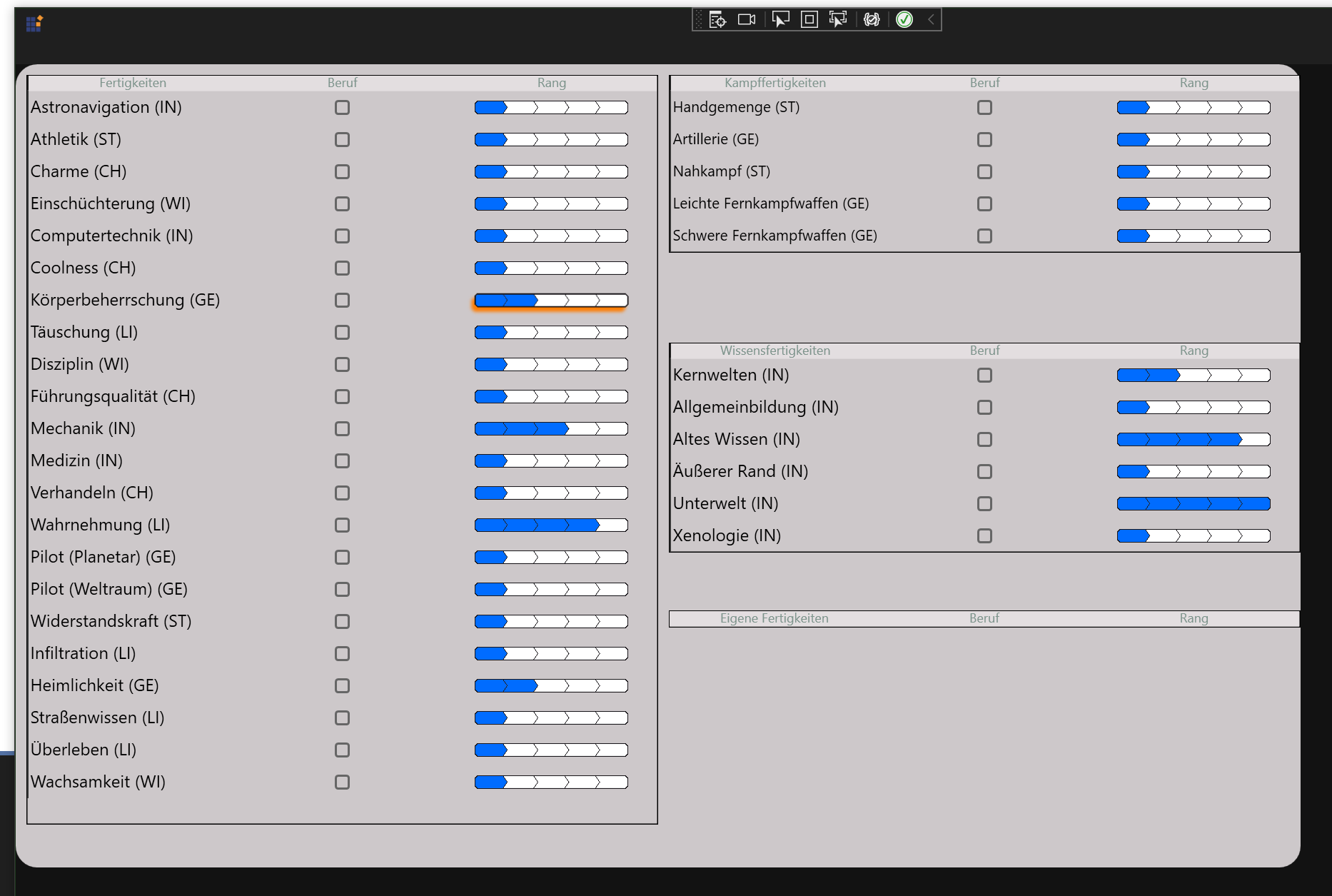Click the camera XAML Live Preview icon
The height and width of the screenshot is (896, 1332).
point(747,19)
